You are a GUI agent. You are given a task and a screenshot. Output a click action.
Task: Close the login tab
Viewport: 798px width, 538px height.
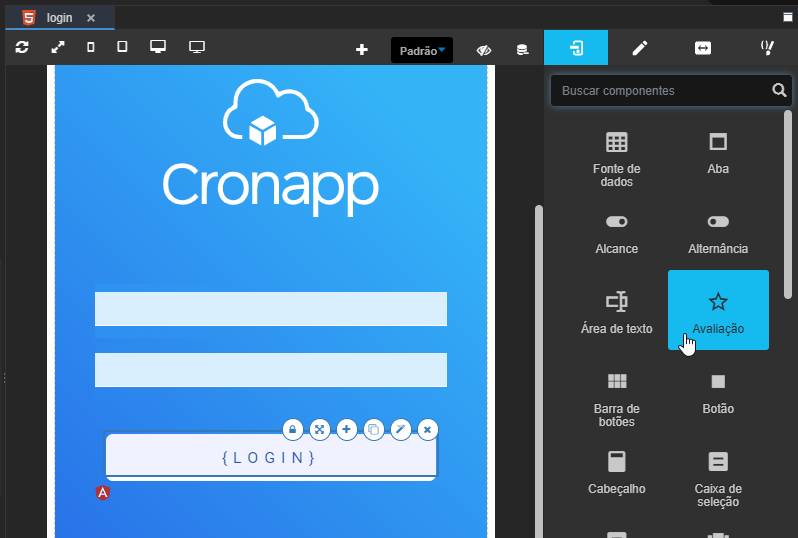(91, 18)
